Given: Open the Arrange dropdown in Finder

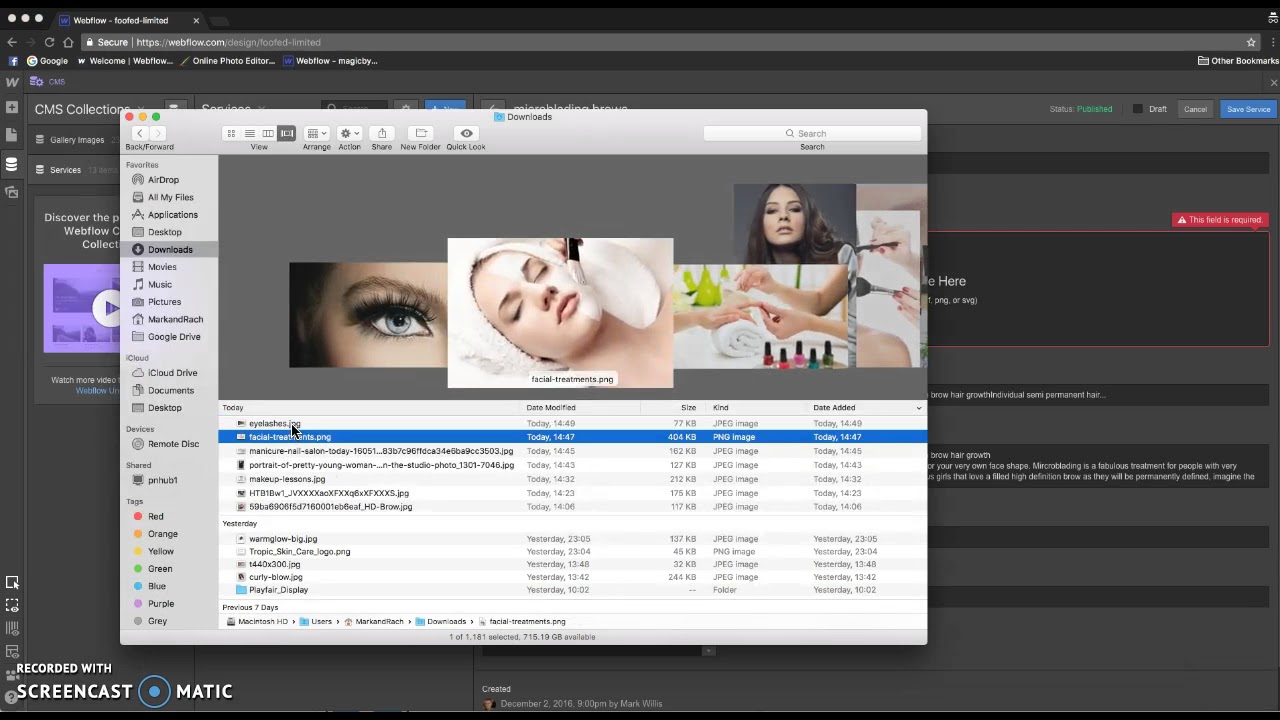Looking at the screenshot, I should tap(316, 133).
